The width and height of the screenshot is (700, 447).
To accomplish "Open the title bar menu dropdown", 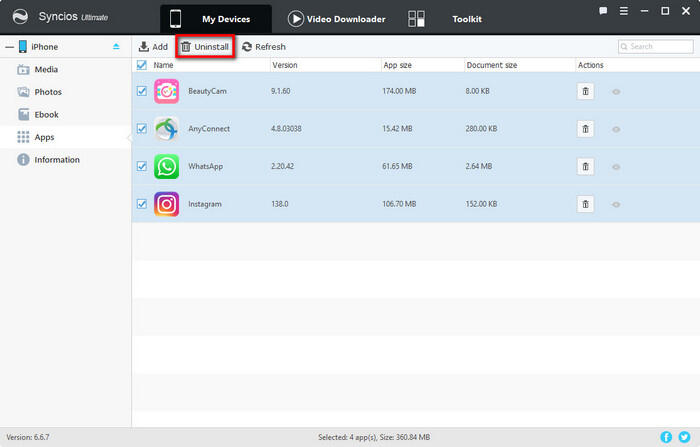I will pos(623,11).
